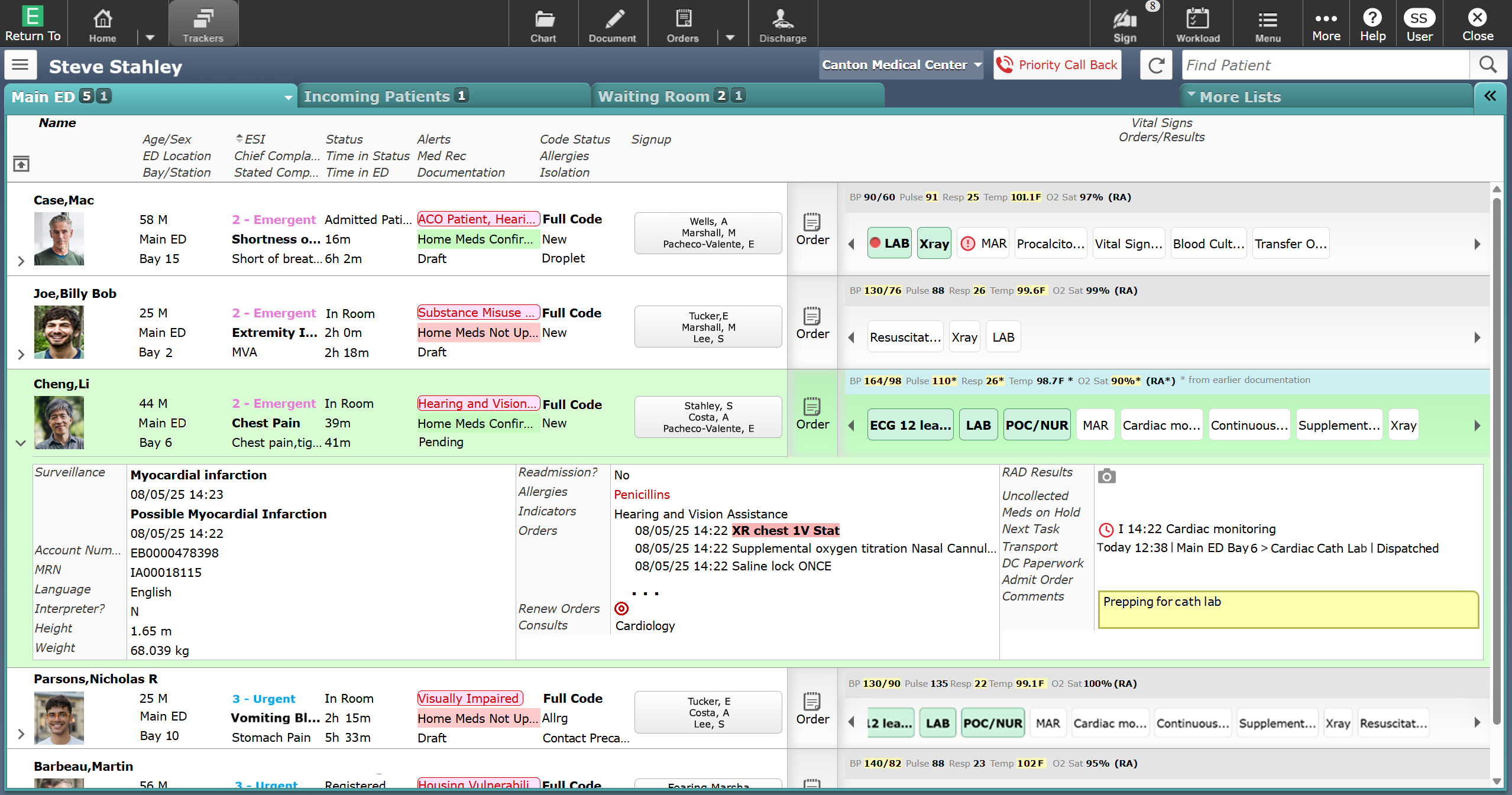The image size is (1512, 795).
Task: Click the Penicillins allergy entry
Action: 642,494
